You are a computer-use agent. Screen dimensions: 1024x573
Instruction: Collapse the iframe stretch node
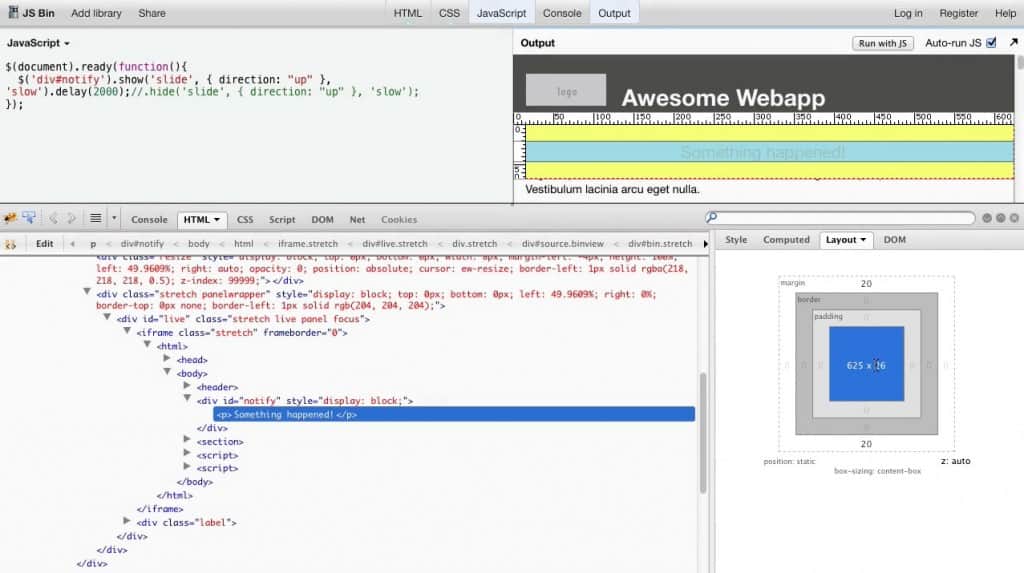click(x=127, y=331)
